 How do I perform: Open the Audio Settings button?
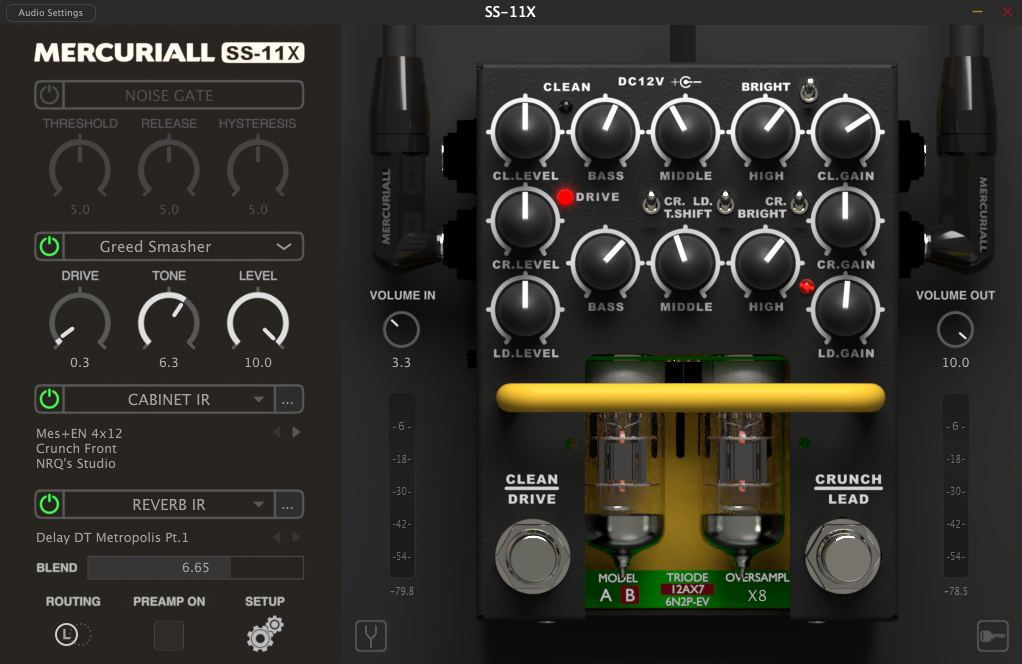51,12
